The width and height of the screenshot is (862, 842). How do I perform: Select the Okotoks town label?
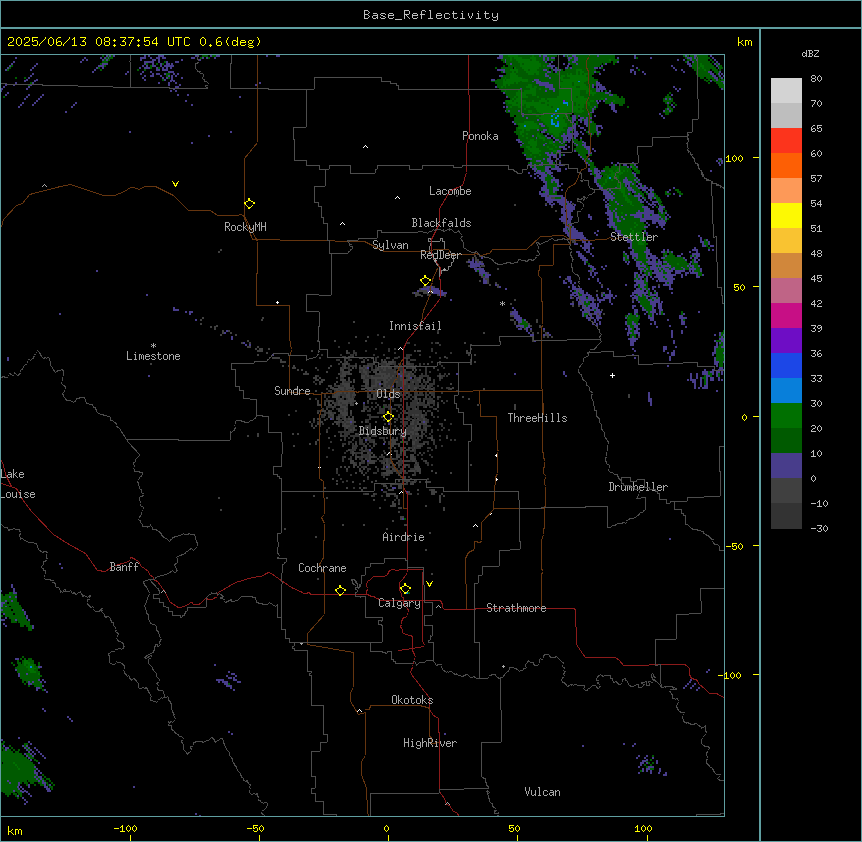[412, 700]
